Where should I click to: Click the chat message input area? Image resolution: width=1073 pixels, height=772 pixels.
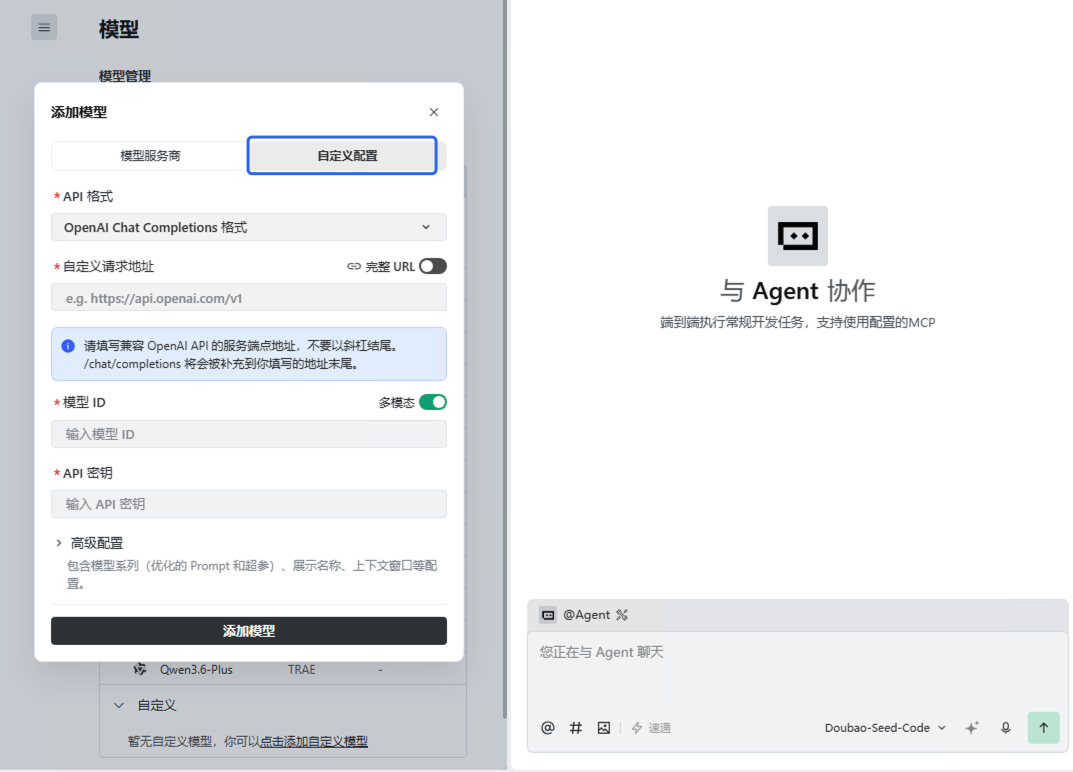click(x=797, y=671)
